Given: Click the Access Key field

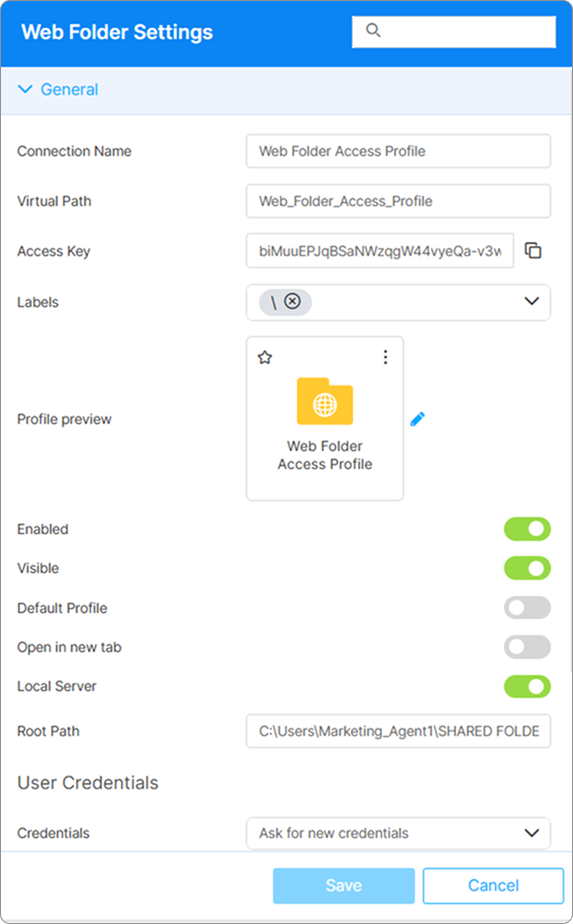Looking at the screenshot, I should point(380,251).
